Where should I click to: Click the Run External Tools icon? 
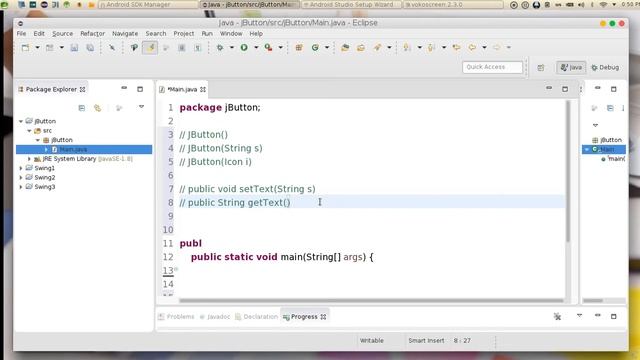(269, 48)
